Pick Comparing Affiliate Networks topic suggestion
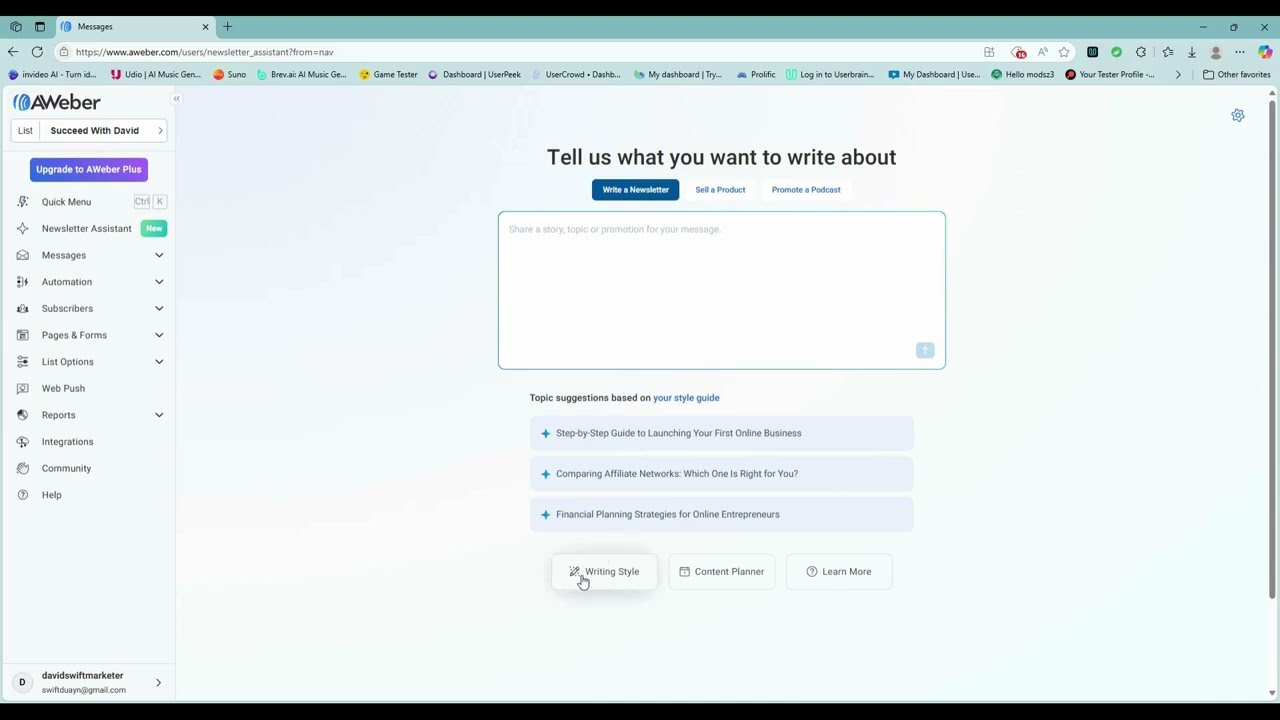1280x720 pixels. 721,474
